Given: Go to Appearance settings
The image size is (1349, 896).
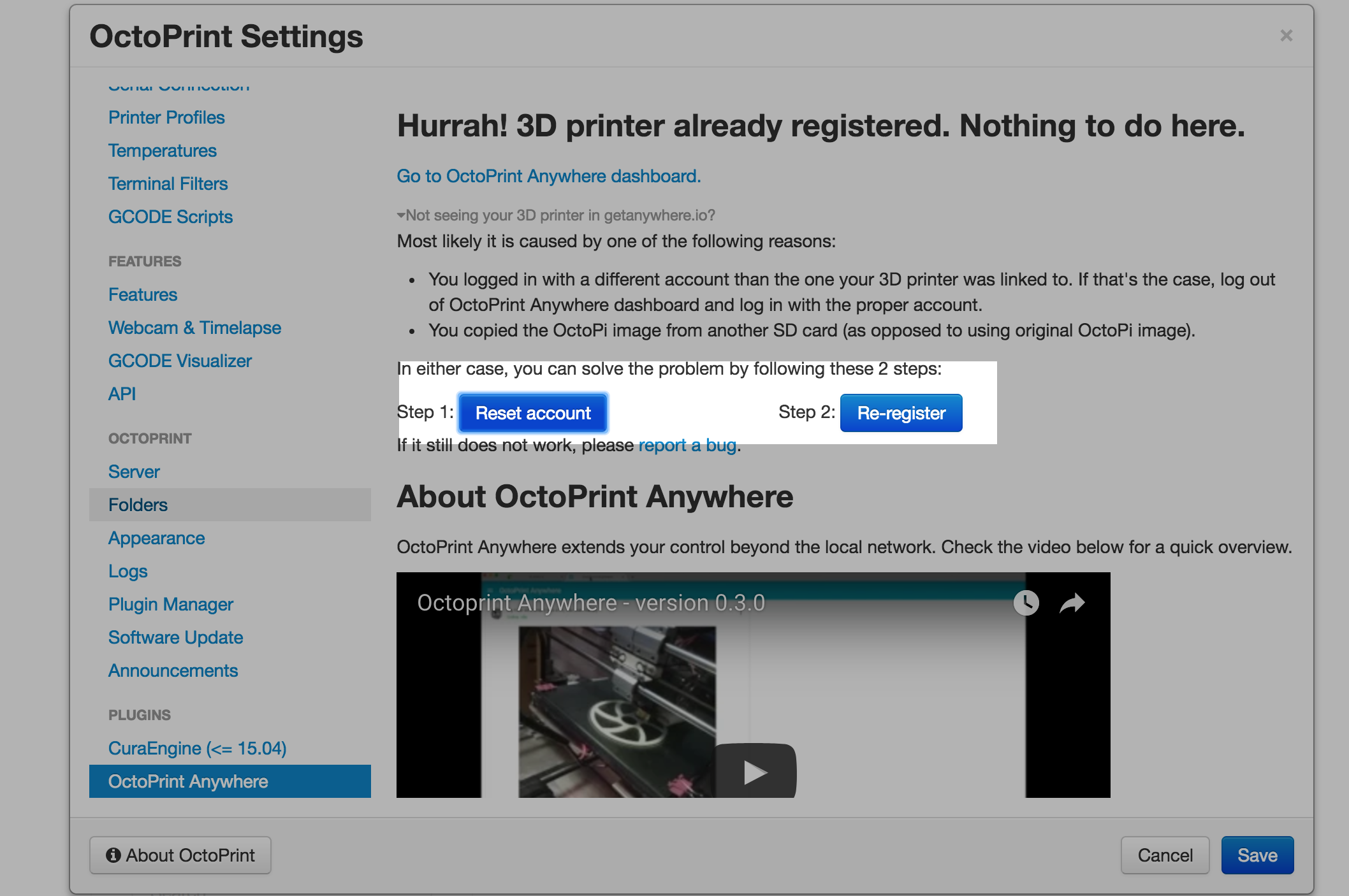Looking at the screenshot, I should 156,538.
